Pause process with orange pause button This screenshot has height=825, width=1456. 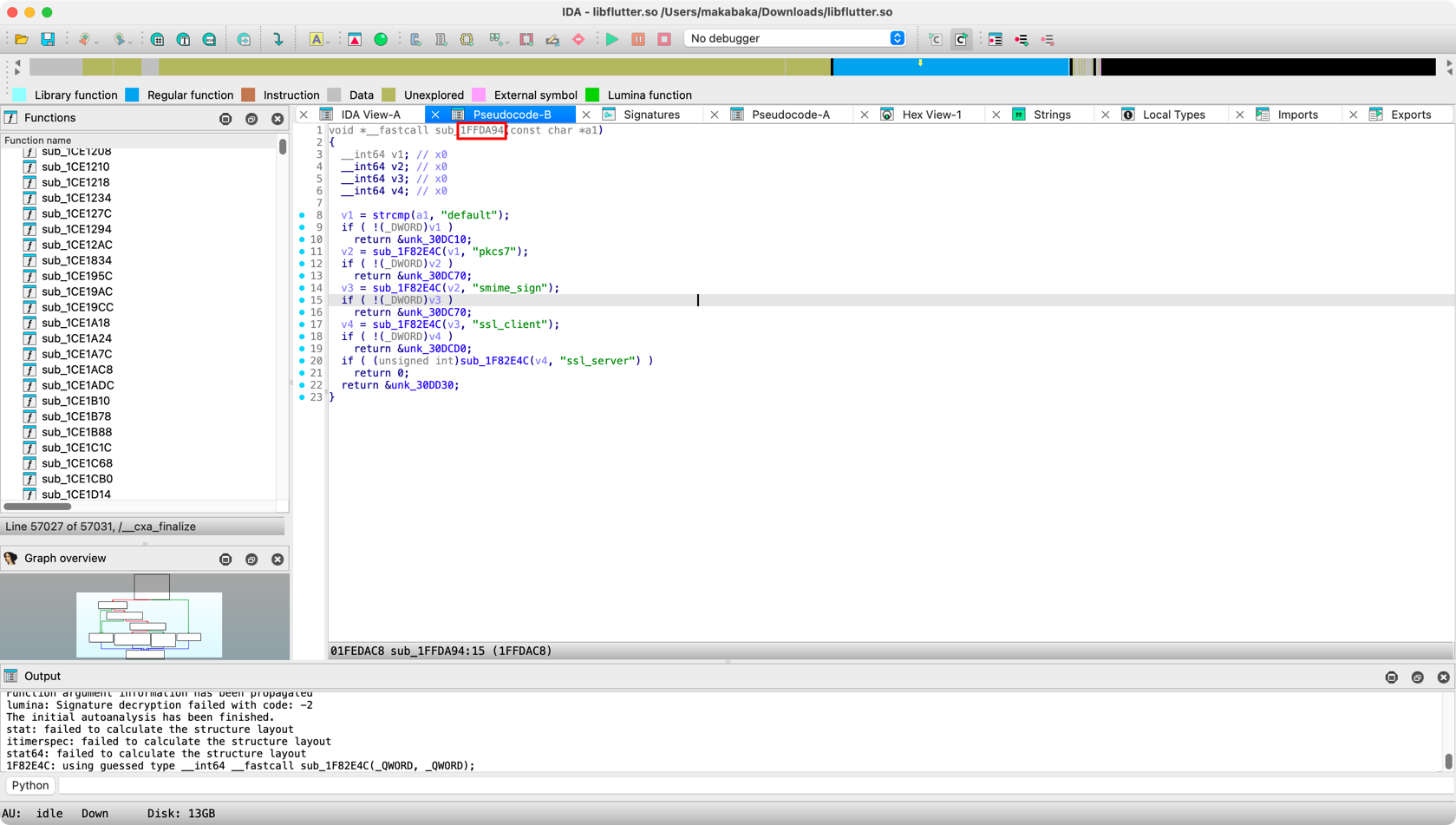pos(638,39)
